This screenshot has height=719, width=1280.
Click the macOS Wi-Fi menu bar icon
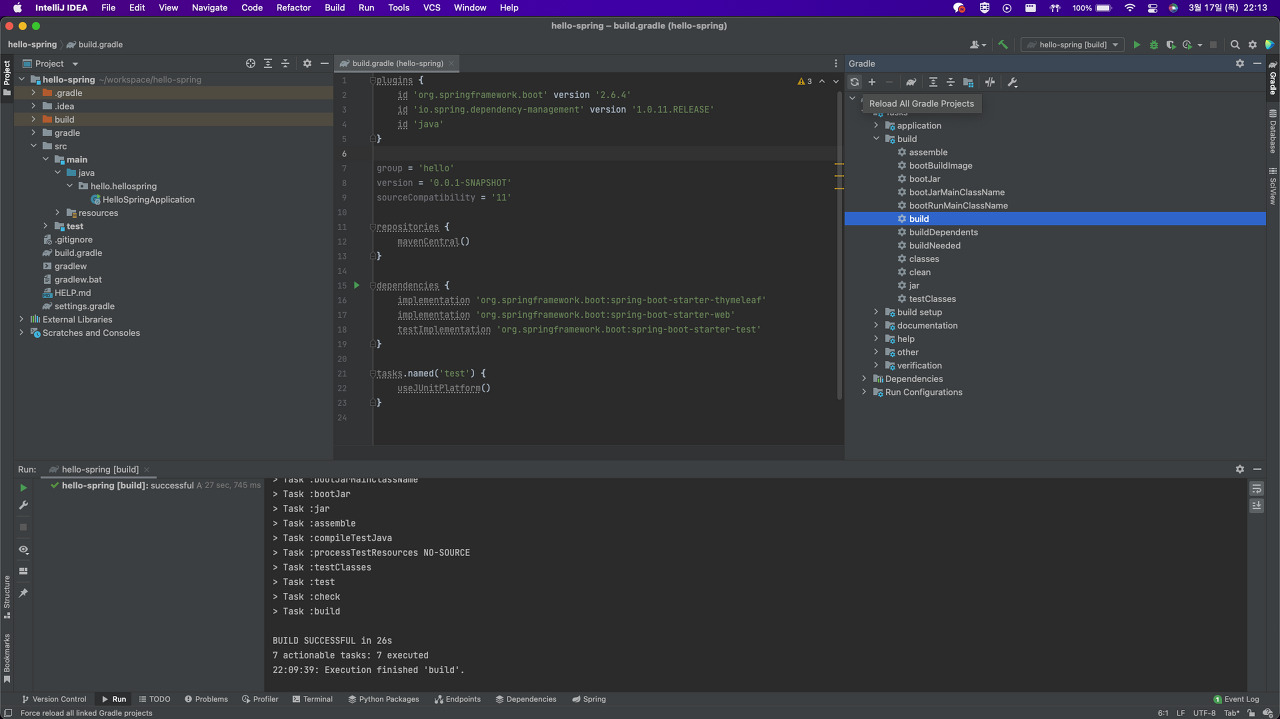[x=1130, y=7]
